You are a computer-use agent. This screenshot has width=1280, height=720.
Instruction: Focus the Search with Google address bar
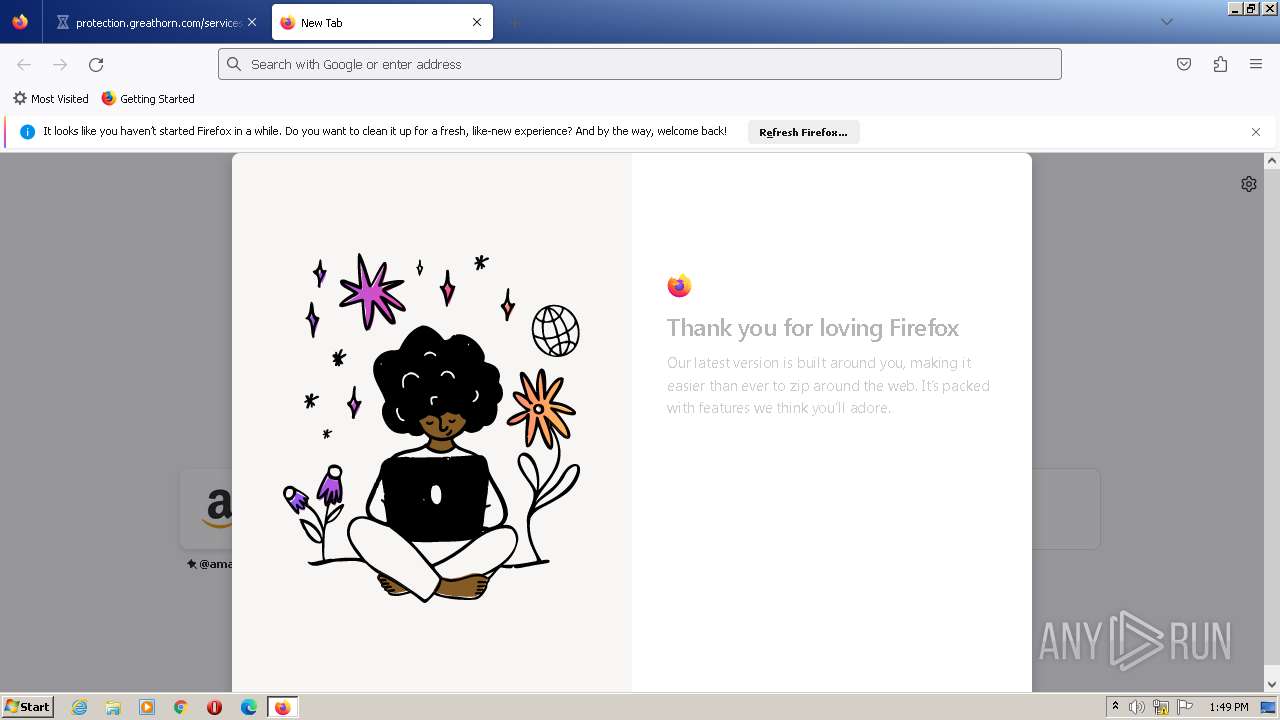[x=640, y=64]
